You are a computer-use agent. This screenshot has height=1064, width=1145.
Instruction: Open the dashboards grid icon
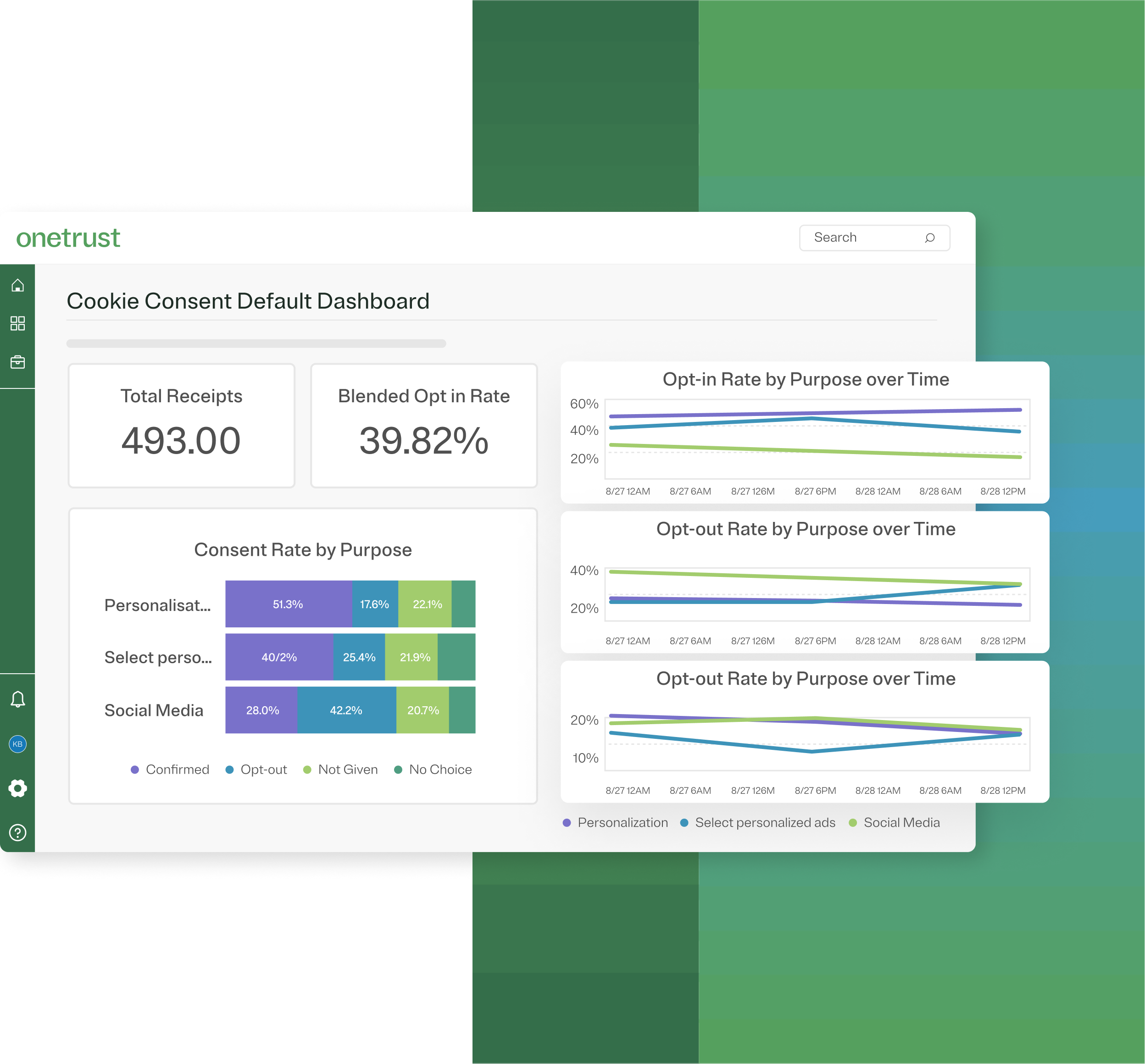tap(17, 323)
